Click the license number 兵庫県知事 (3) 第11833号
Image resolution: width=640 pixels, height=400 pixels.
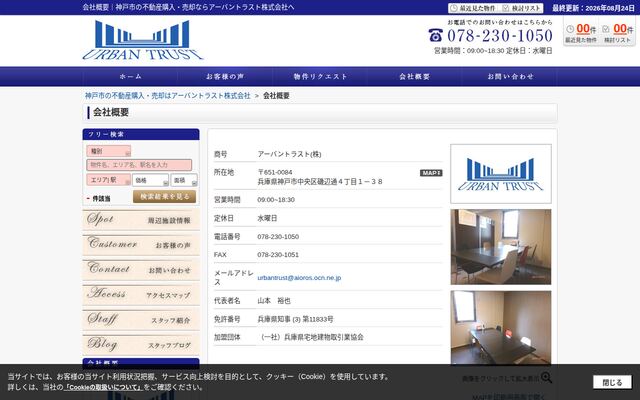(296, 319)
